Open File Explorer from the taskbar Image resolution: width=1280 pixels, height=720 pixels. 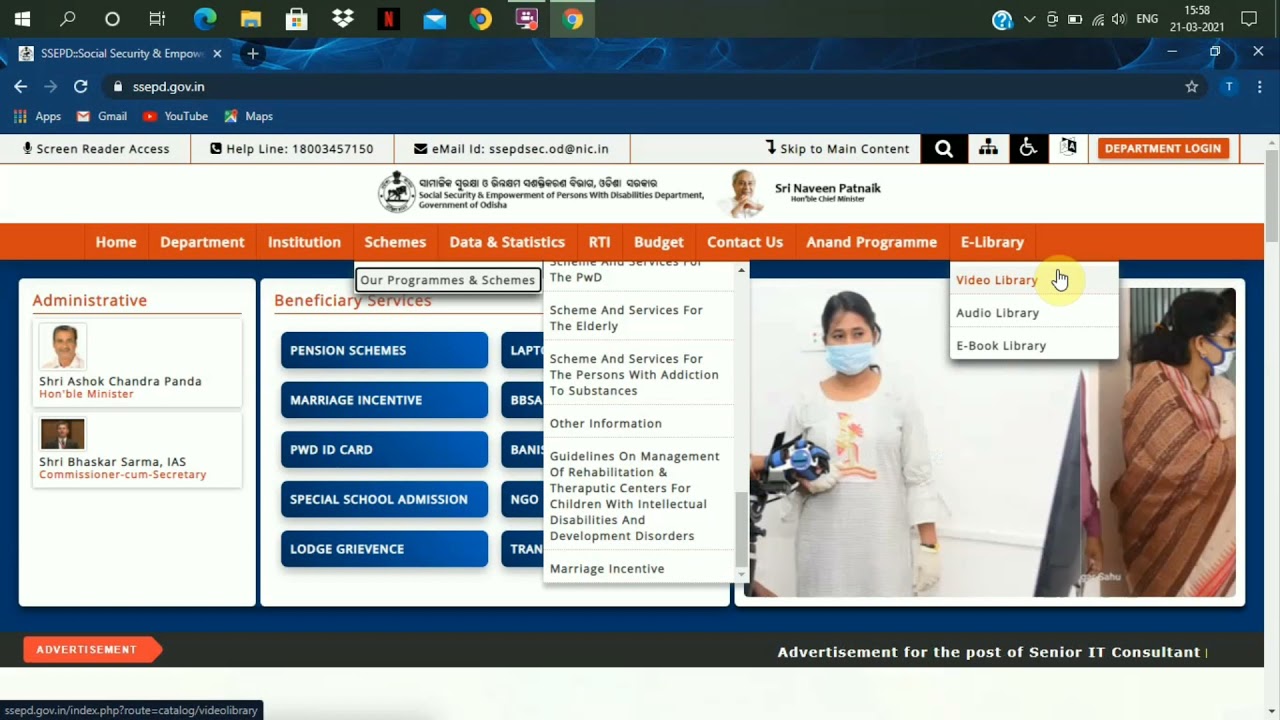(x=250, y=19)
